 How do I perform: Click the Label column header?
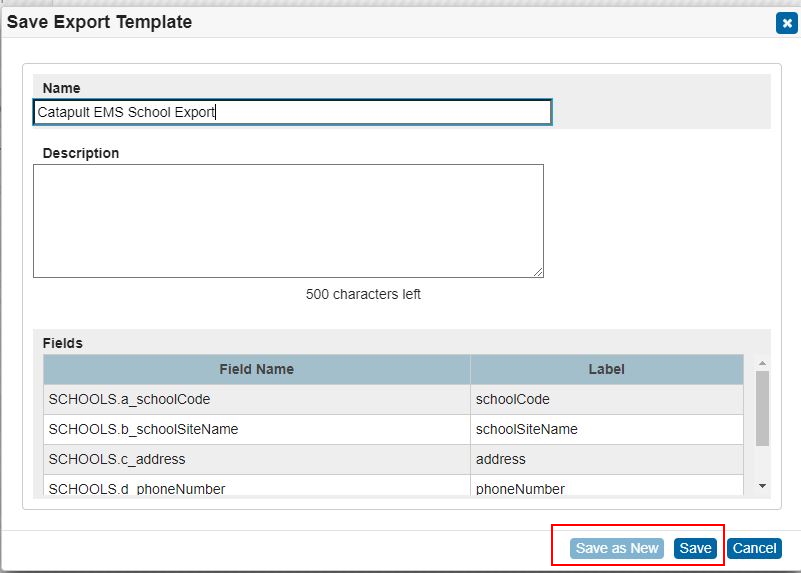[606, 369]
